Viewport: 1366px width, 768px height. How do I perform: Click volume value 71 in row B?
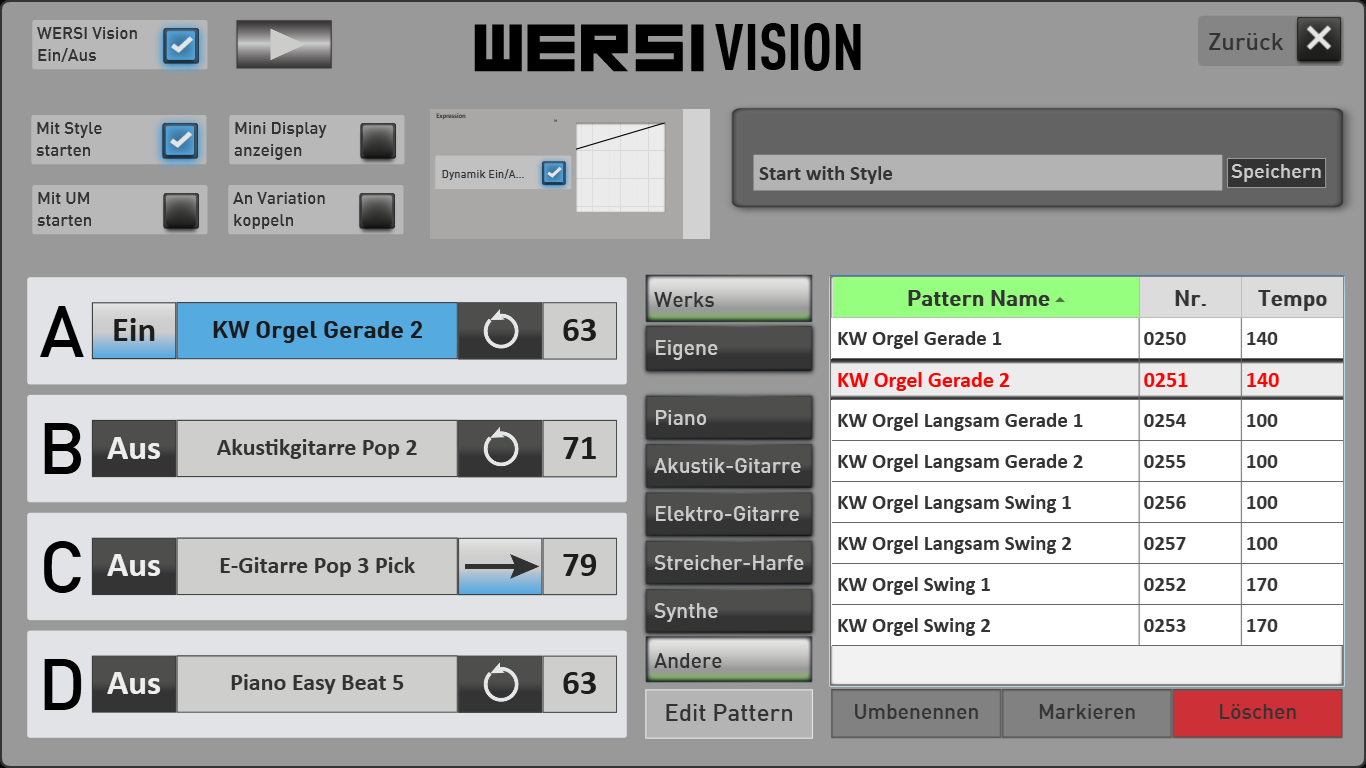(x=580, y=449)
